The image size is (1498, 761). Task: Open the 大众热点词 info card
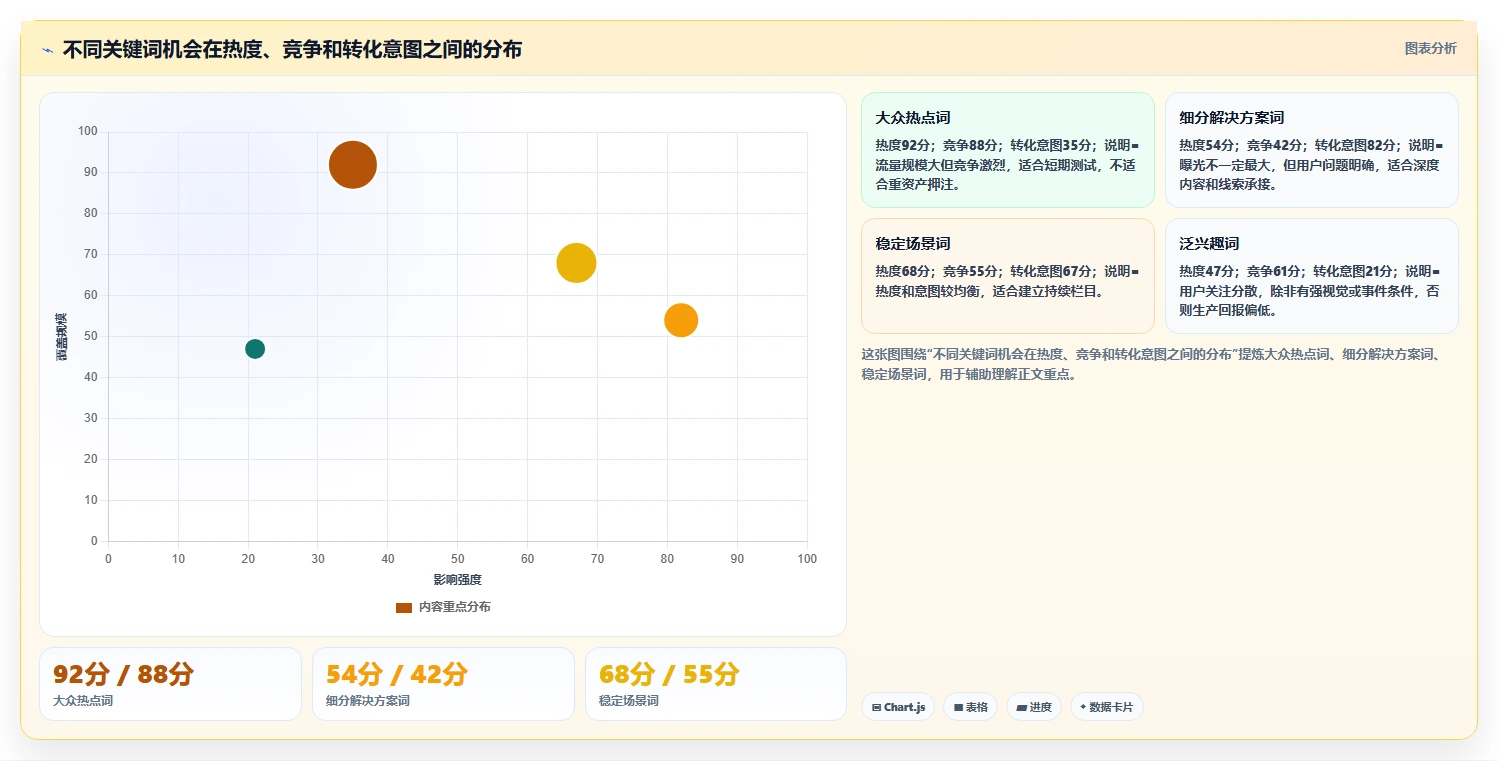1008,150
